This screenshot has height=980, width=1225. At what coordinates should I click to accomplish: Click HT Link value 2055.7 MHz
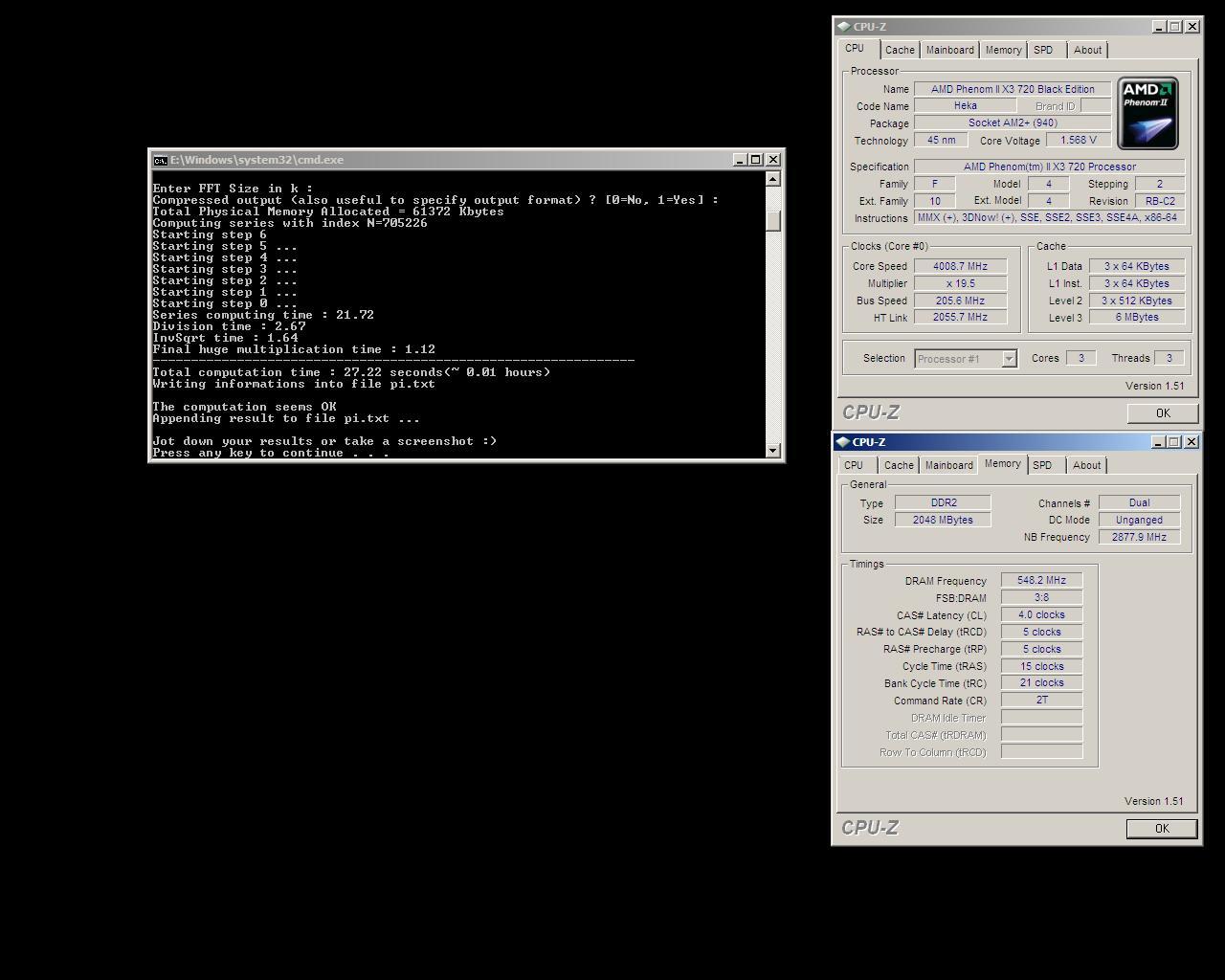pyautogui.click(x=960, y=317)
